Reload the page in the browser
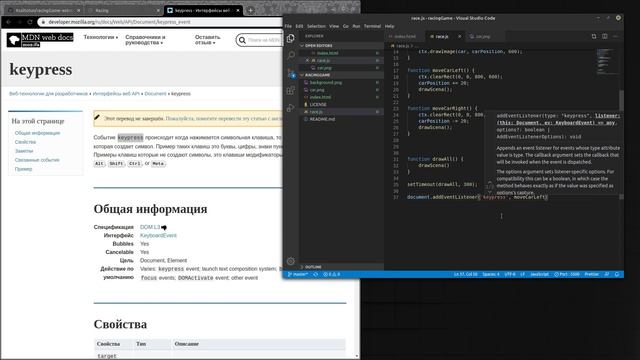This screenshot has height=360, width=640. point(30,22)
